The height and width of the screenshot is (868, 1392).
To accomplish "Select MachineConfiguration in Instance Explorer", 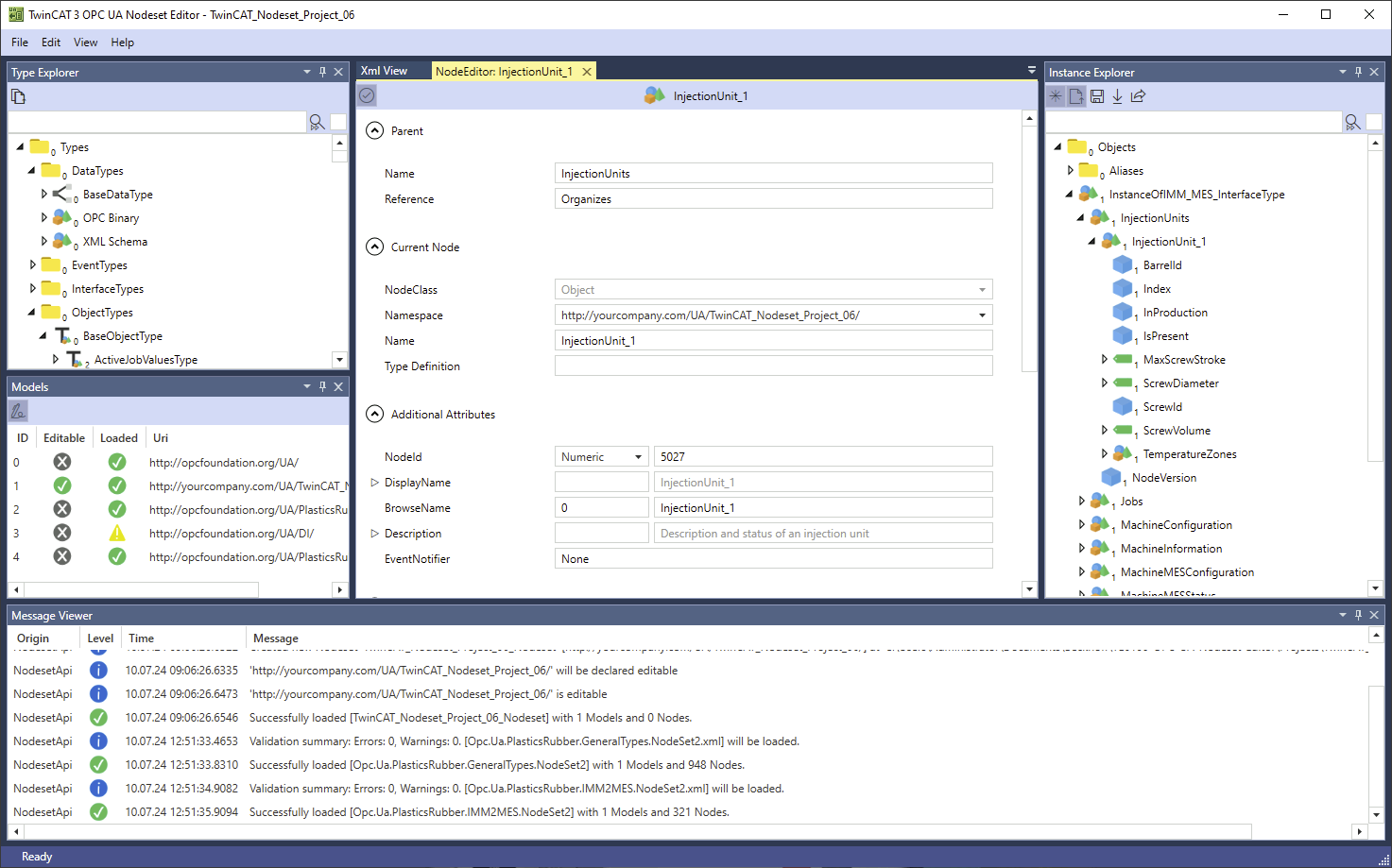I will 1176,525.
